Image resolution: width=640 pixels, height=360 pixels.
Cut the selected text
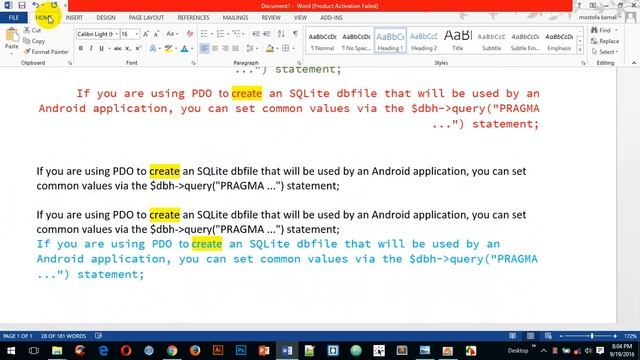pyautogui.click(x=32, y=30)
